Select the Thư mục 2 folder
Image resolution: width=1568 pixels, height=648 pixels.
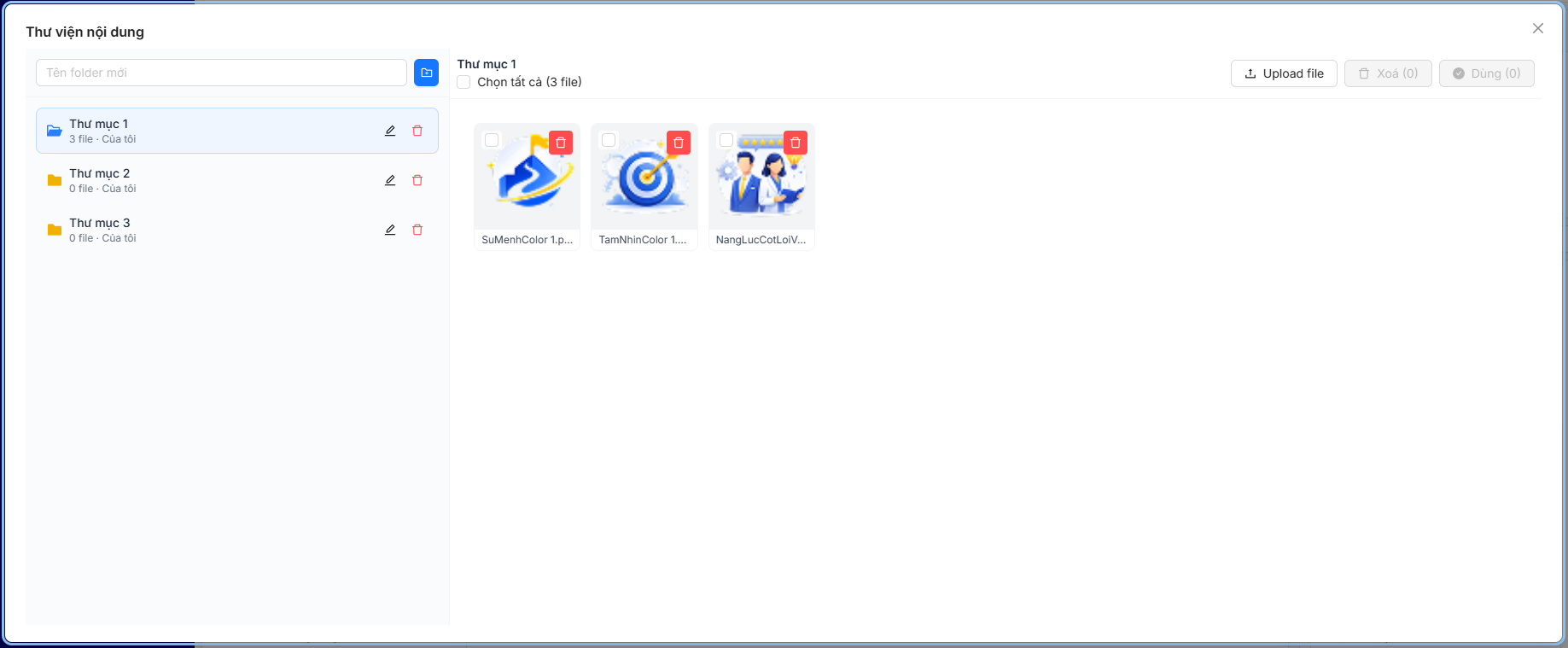pos(237,180)
